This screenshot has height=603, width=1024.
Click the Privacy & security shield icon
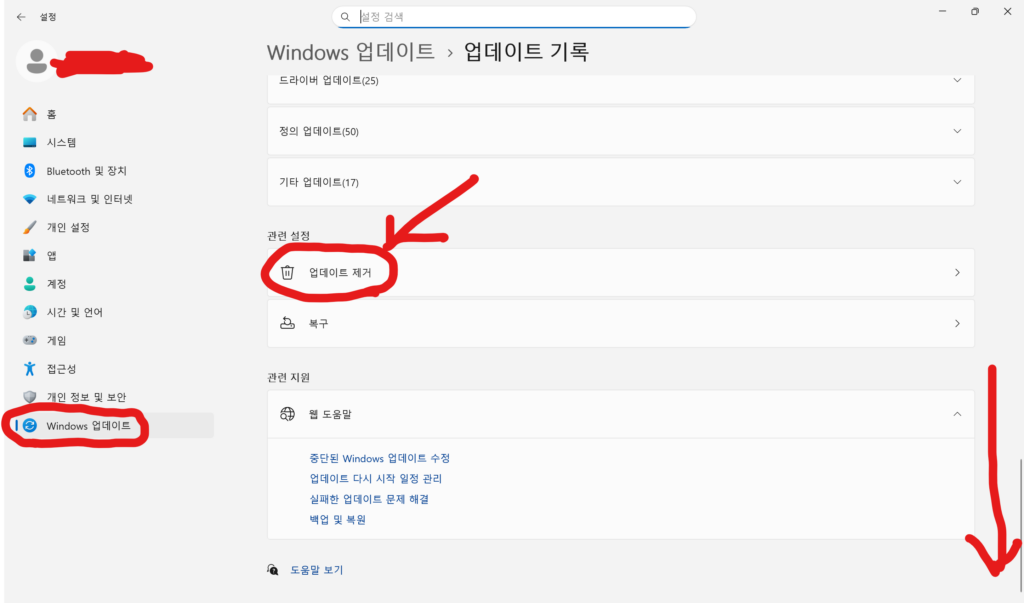click(29, 397)
